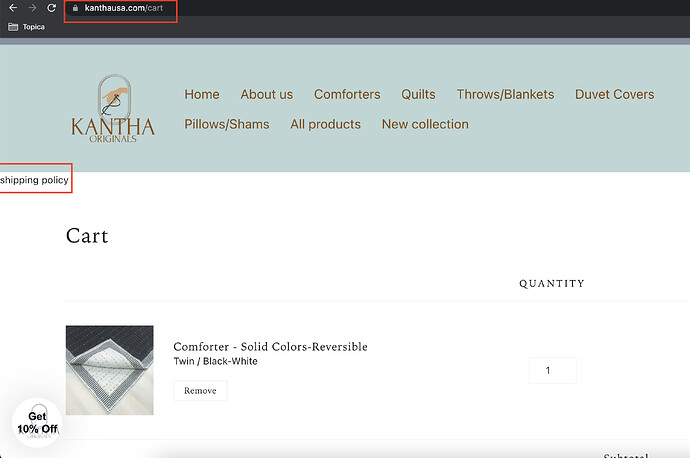Screen dimensions: 690x458
Task: Remove the comforter from cart
Action: pyautogui.click(x=200, y=391)
